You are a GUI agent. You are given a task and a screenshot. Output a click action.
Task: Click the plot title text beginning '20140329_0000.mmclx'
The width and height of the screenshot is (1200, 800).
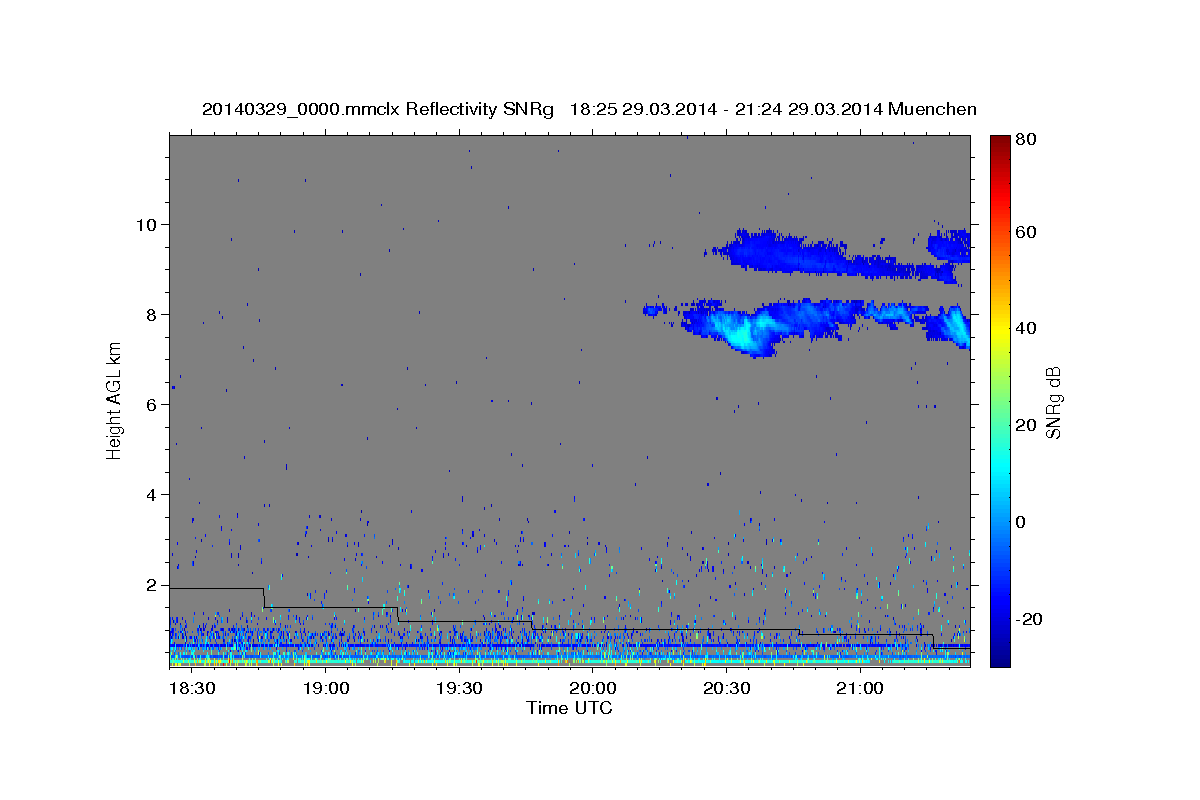point(589,109)
